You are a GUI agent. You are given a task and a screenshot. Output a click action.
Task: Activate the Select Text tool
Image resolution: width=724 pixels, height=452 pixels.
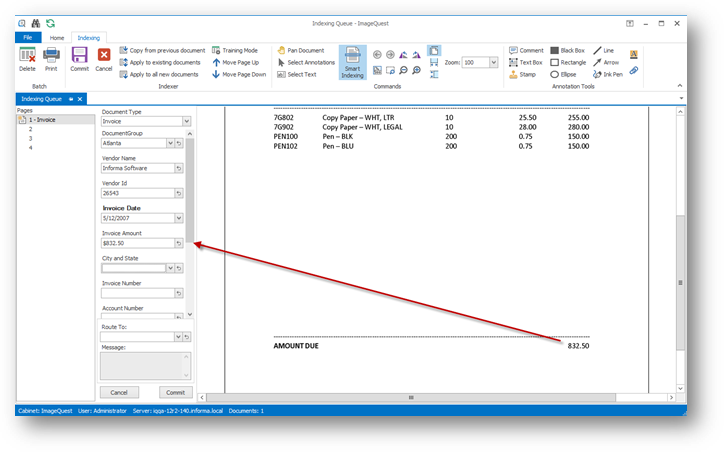pos(297,74)
